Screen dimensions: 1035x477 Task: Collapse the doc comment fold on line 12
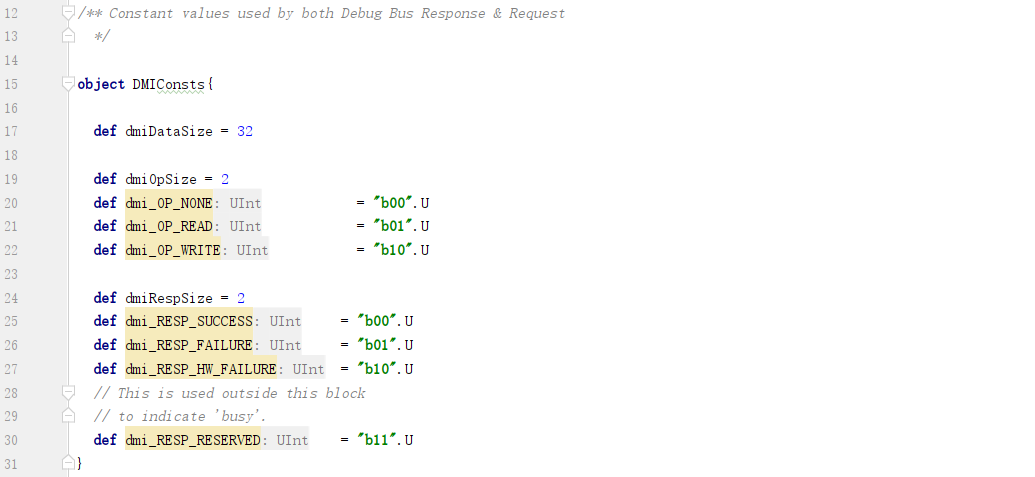(69, 13)
